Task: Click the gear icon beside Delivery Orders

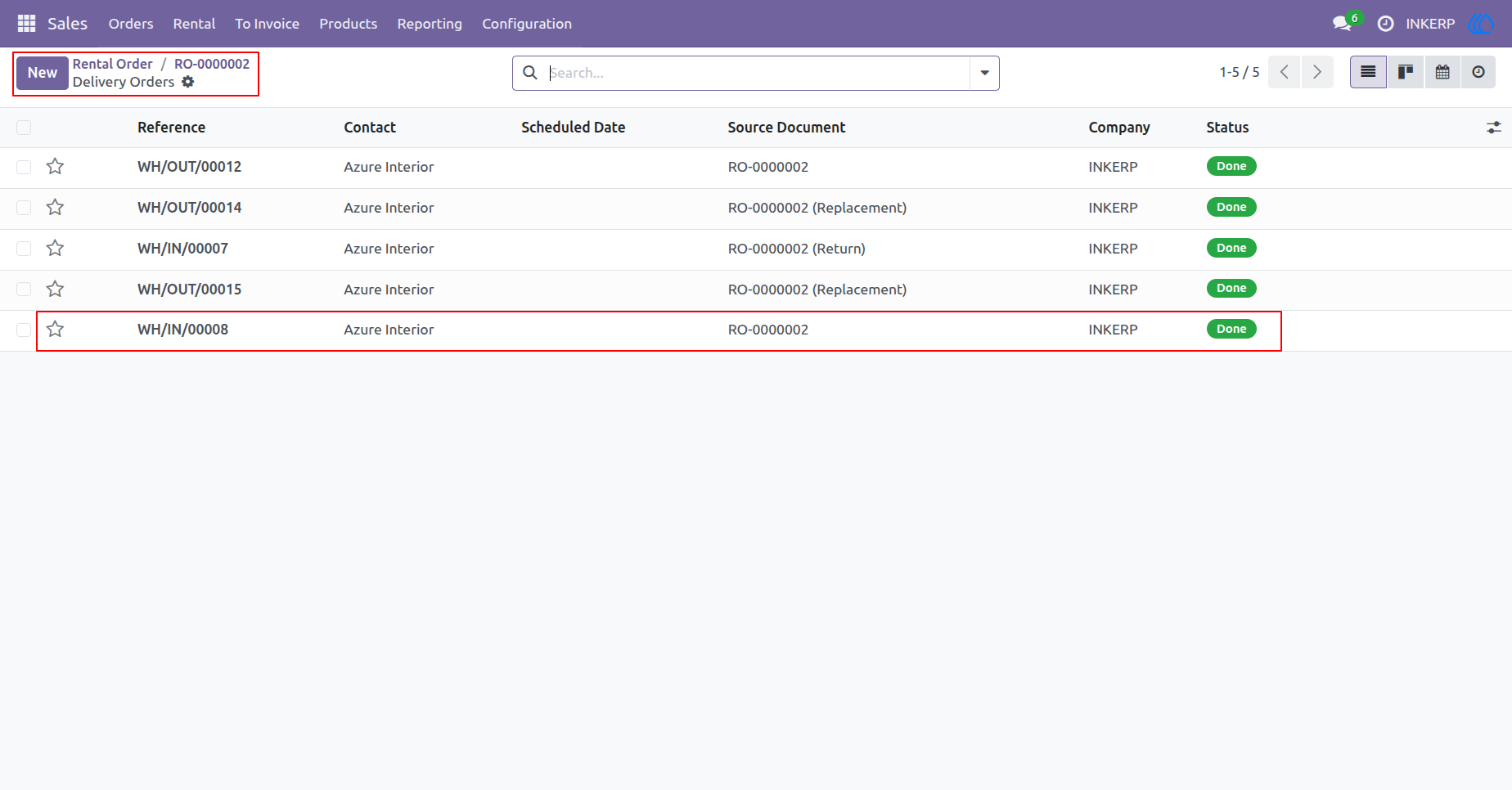Action: (x=188, y=82)
